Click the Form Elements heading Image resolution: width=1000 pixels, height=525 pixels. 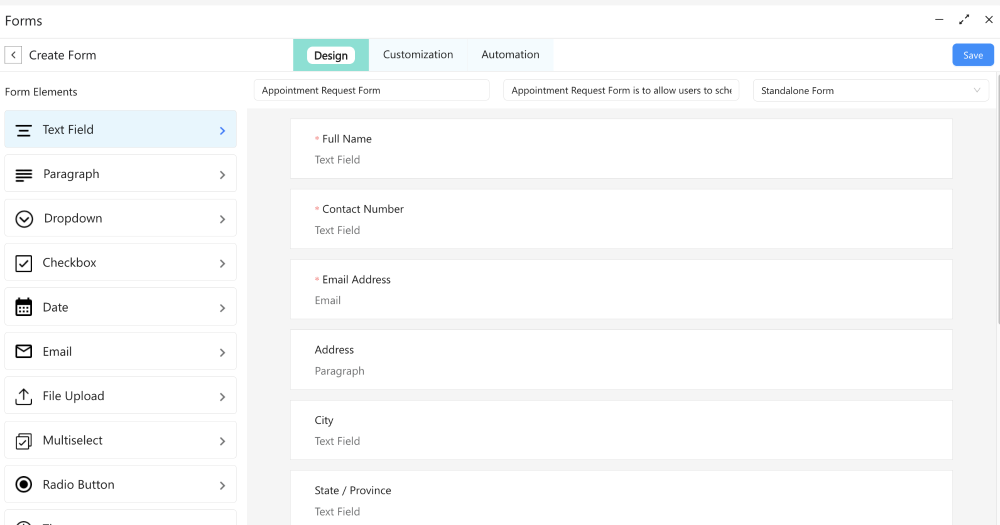pos(41,92)
